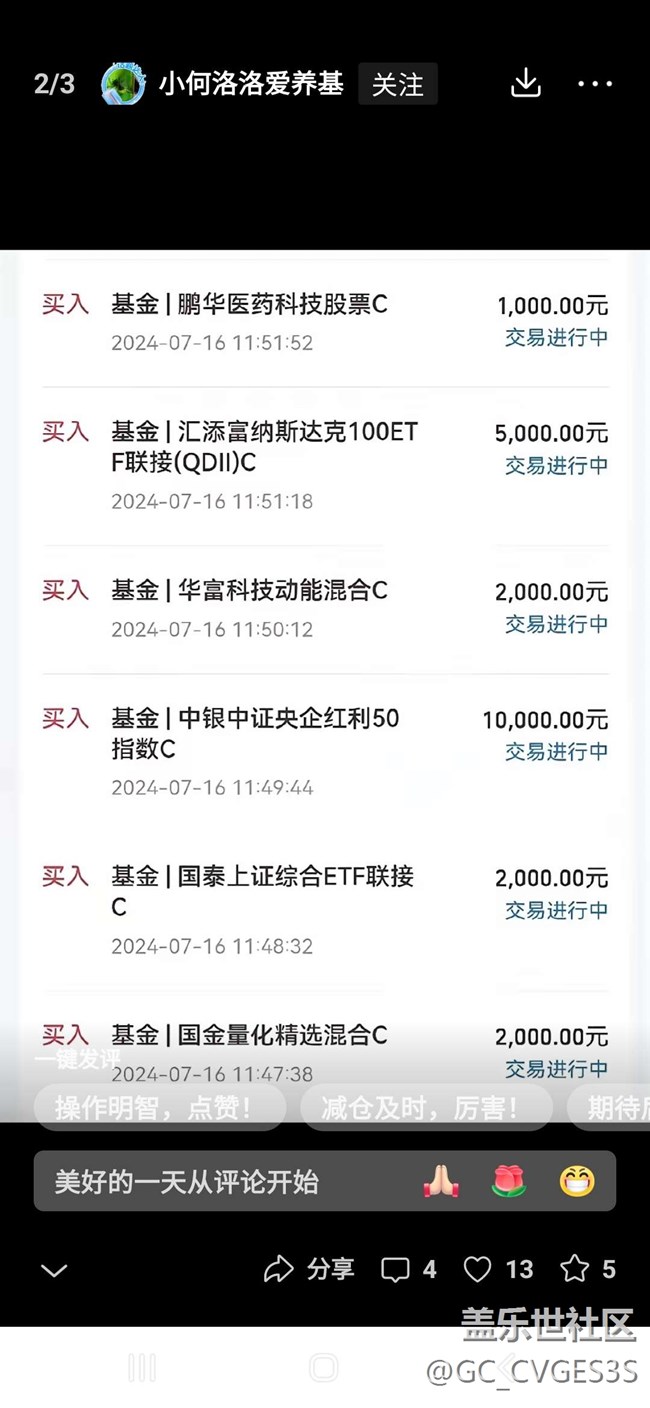Insert the rose emoji
The width and height of the screenshot is (650, 1408).
tap(509, 1182)
